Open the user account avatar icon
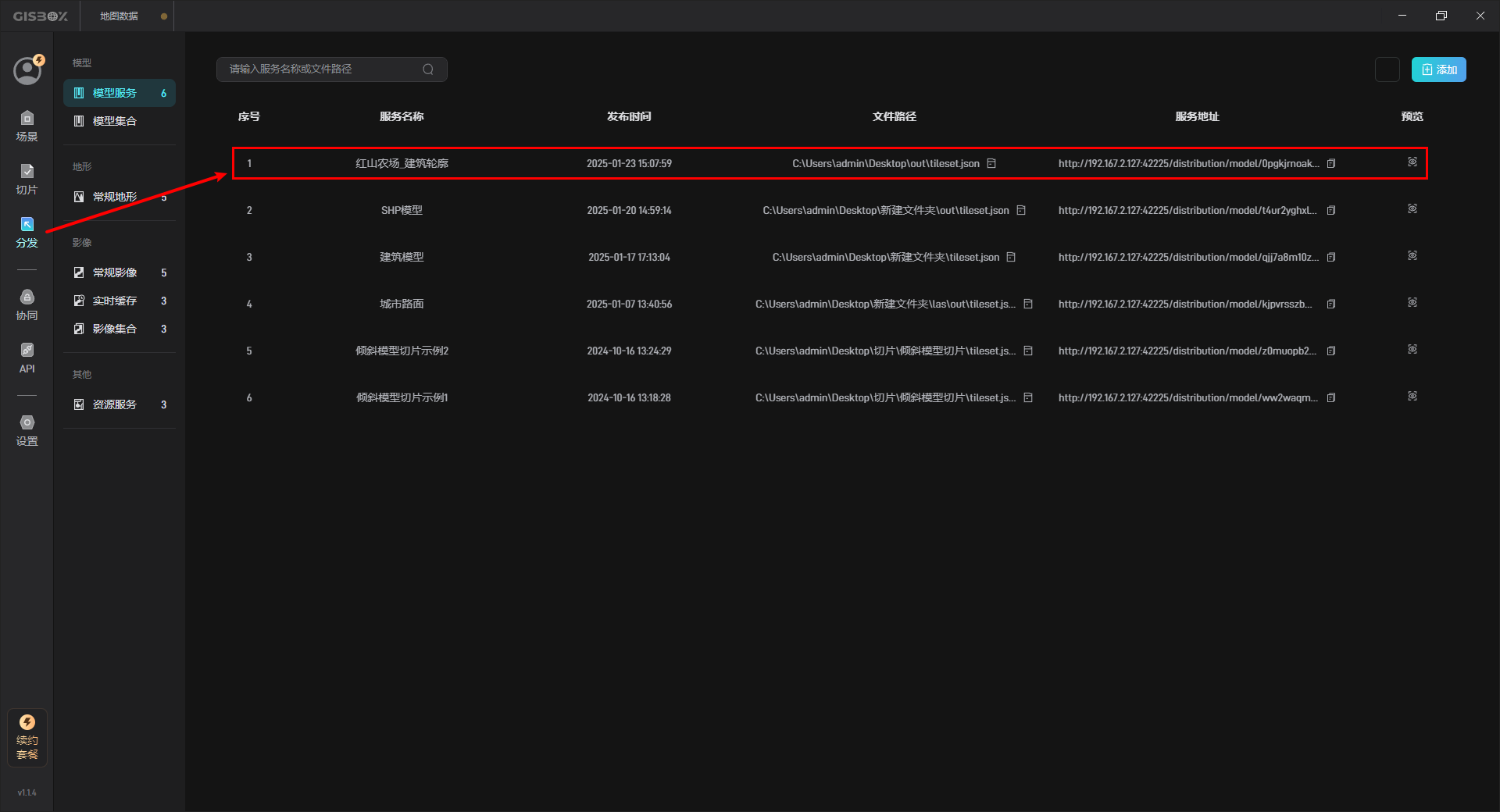This screenshot has height=812, width=1500. tap(27, 70)
